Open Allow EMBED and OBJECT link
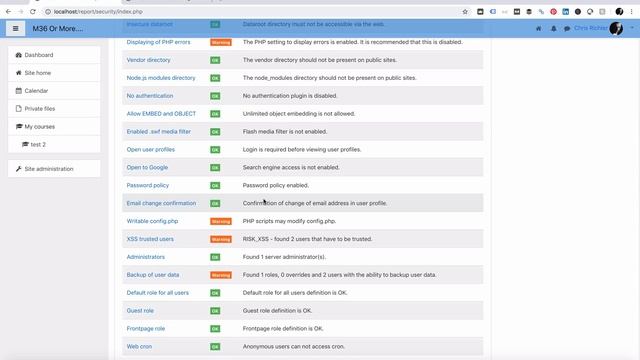Image resolution: width=640 pixels, height=360 pixels. pos(161,114)
